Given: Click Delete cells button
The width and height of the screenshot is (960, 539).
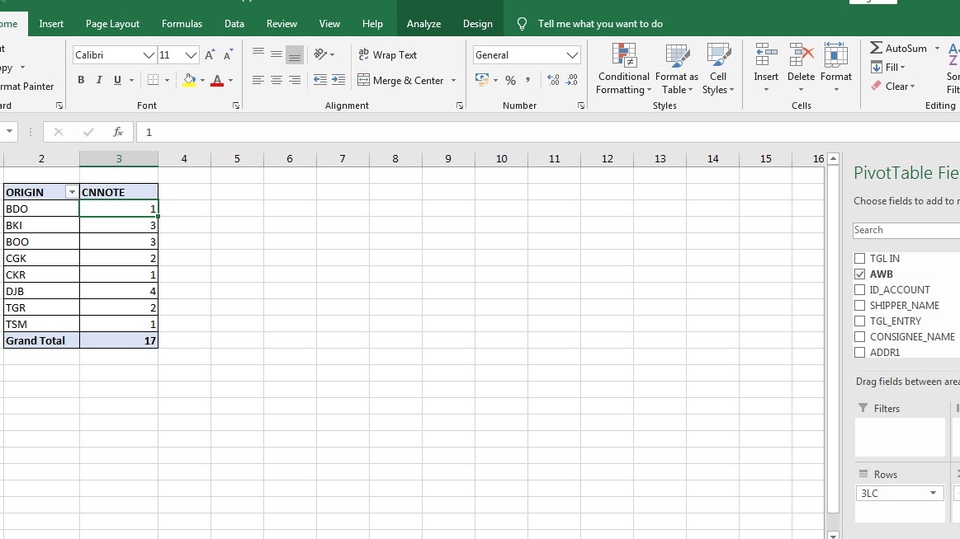Looking at the screenshot, I should click(x=801, y=67).
